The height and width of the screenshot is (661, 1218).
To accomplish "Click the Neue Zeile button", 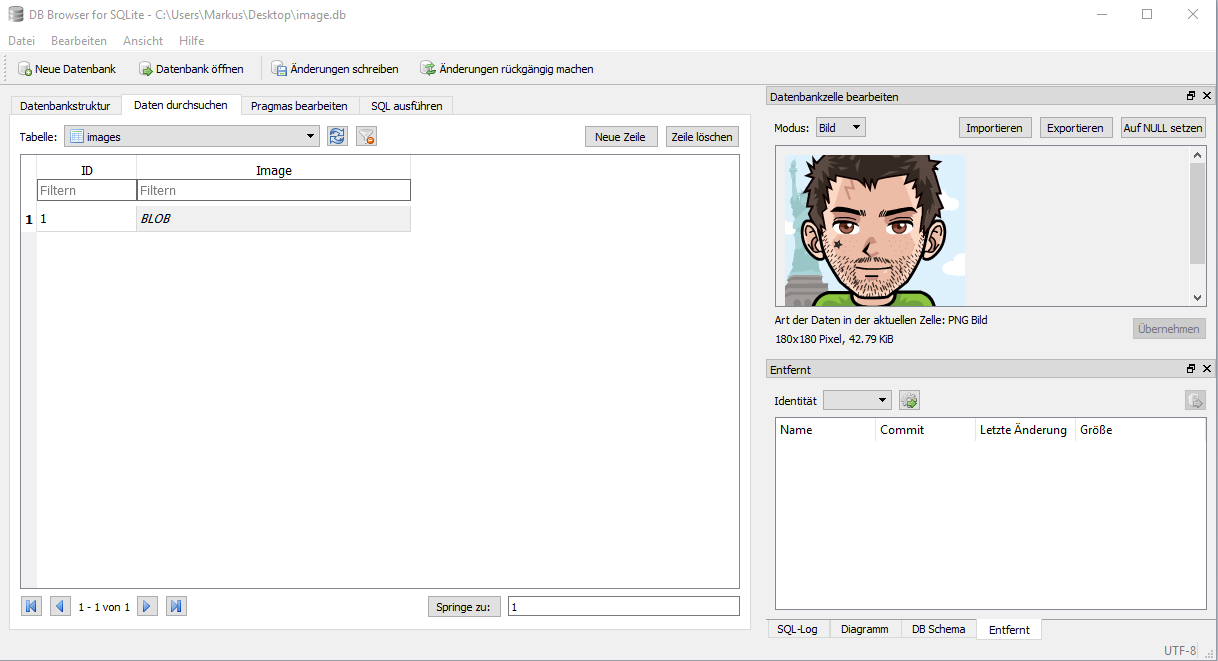I will point(620,137).
